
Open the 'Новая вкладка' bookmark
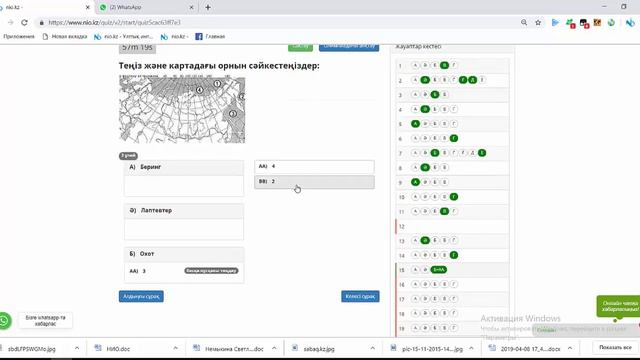point(65,37)
